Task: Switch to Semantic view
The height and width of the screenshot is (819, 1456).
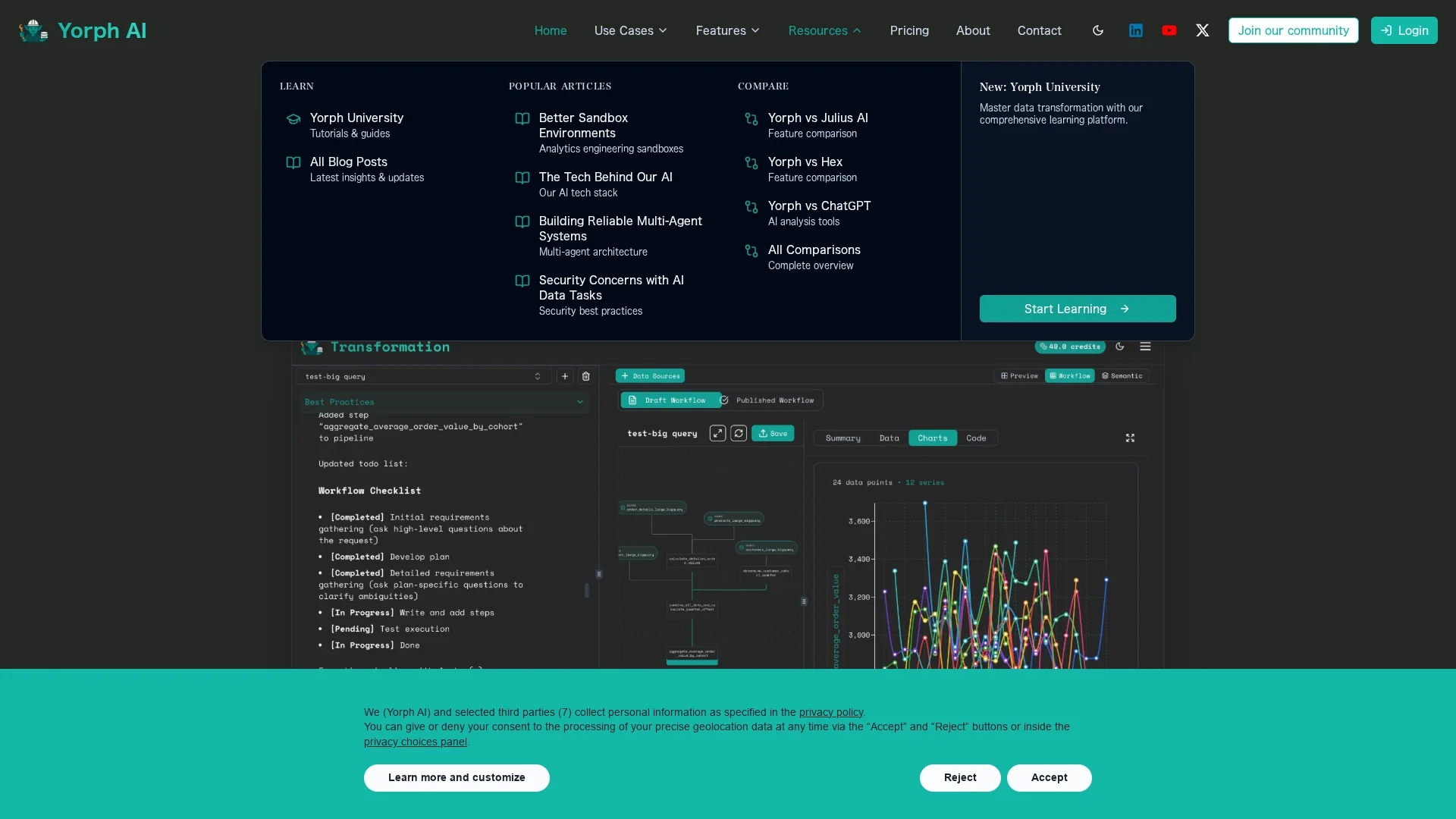Action: click(x=1122, y=376)
